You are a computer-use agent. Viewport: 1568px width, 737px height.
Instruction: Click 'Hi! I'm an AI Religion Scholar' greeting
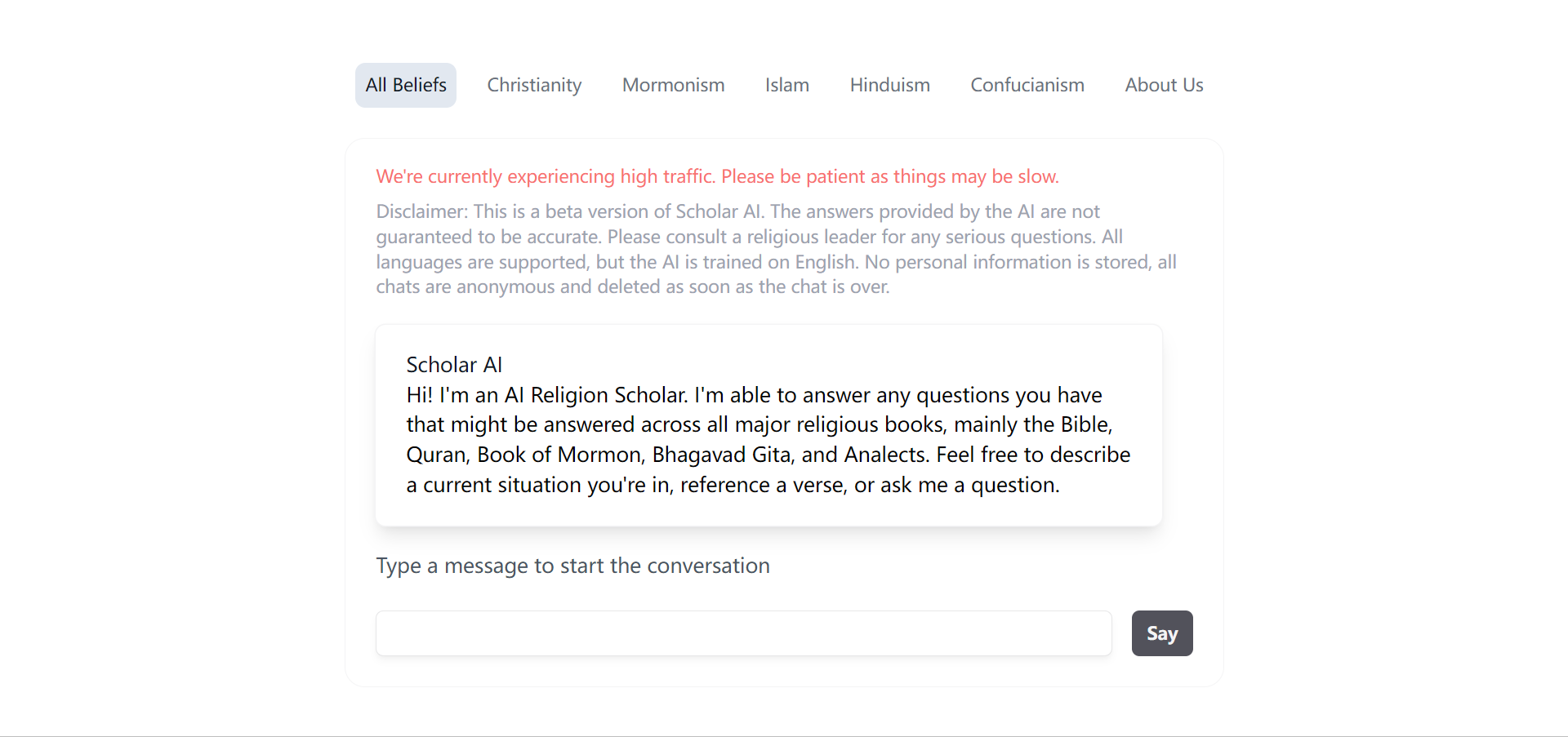(547, 395)
